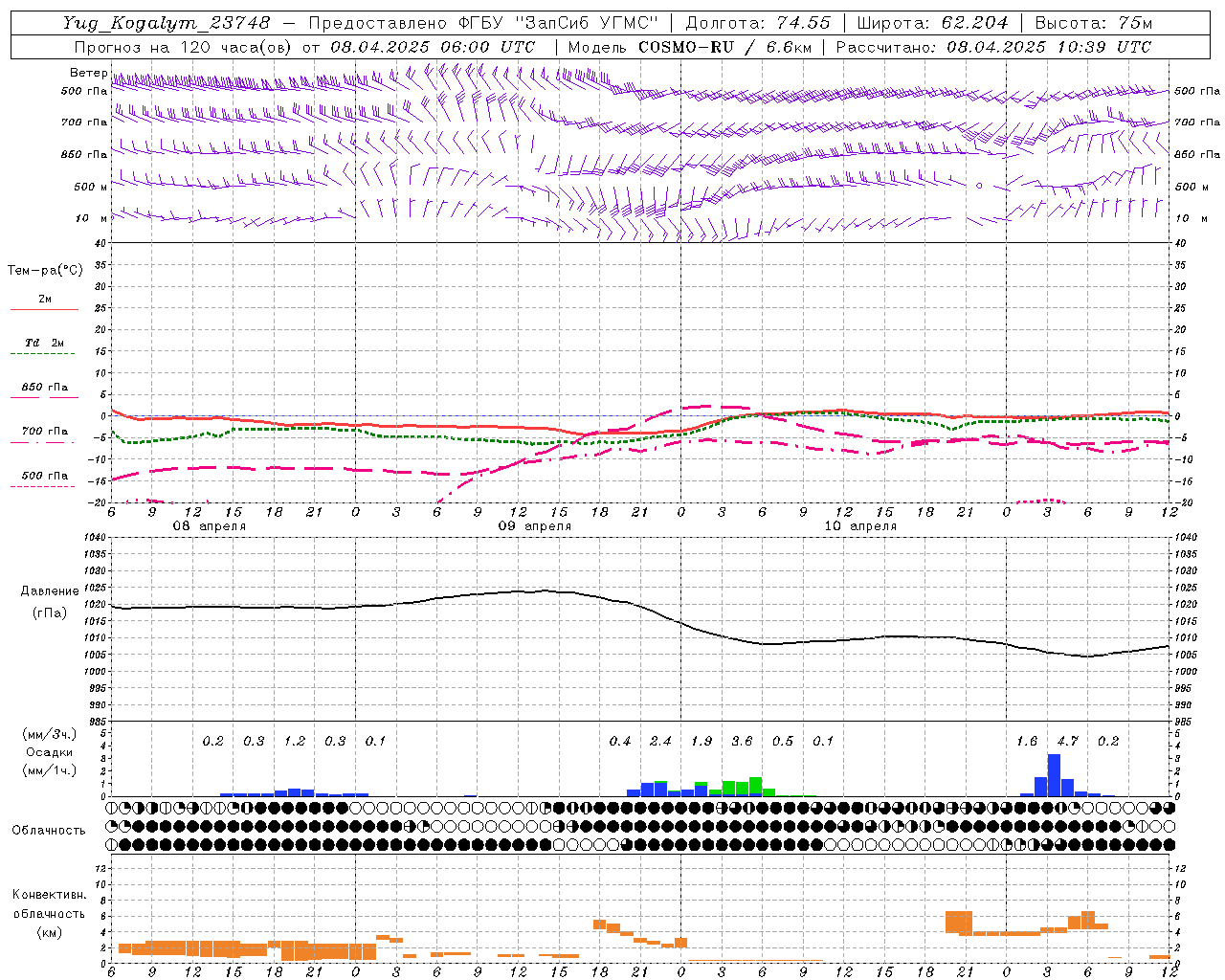Click the 08 апреля date label
The height and width of the screenshot is (980, 1225).
(x=209, y=526)
